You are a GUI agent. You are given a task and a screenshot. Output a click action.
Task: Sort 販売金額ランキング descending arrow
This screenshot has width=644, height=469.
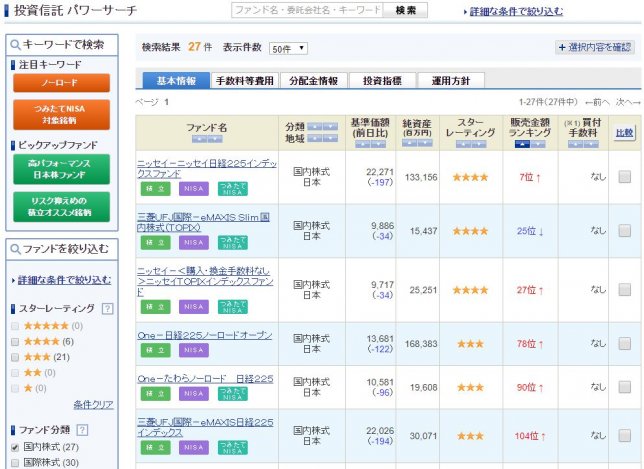(538, 144)
